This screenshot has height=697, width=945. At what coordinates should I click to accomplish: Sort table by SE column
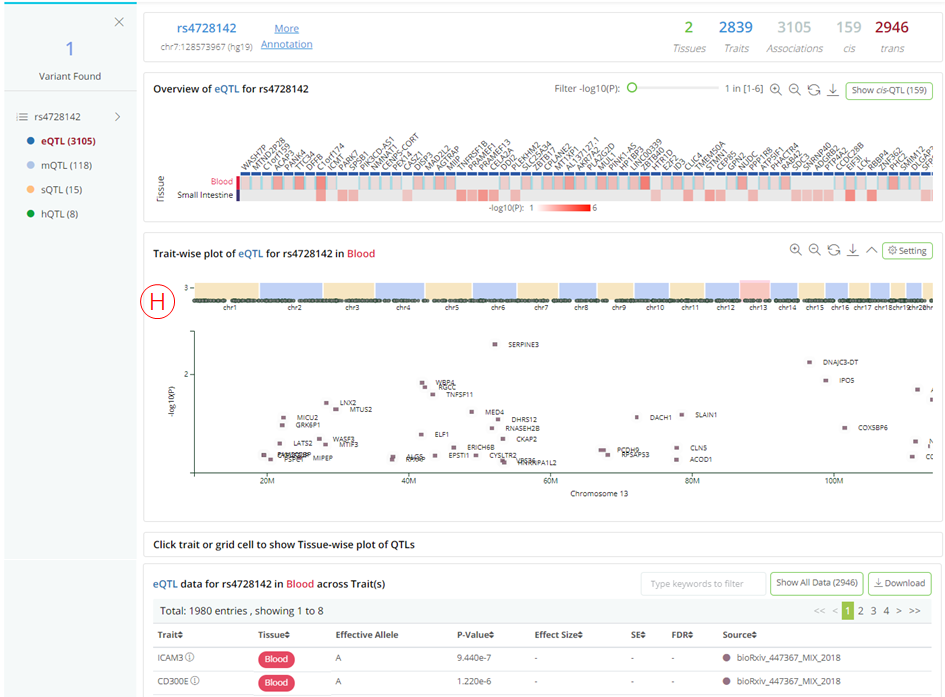638,635
